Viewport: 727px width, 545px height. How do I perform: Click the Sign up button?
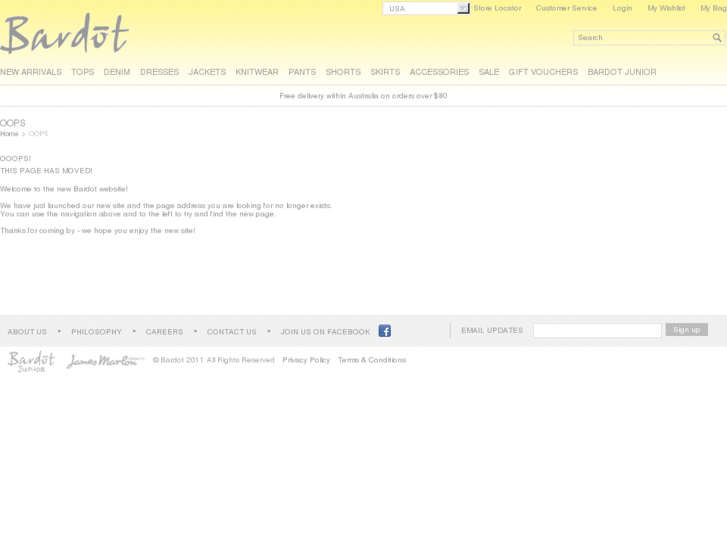click(687, 330)
